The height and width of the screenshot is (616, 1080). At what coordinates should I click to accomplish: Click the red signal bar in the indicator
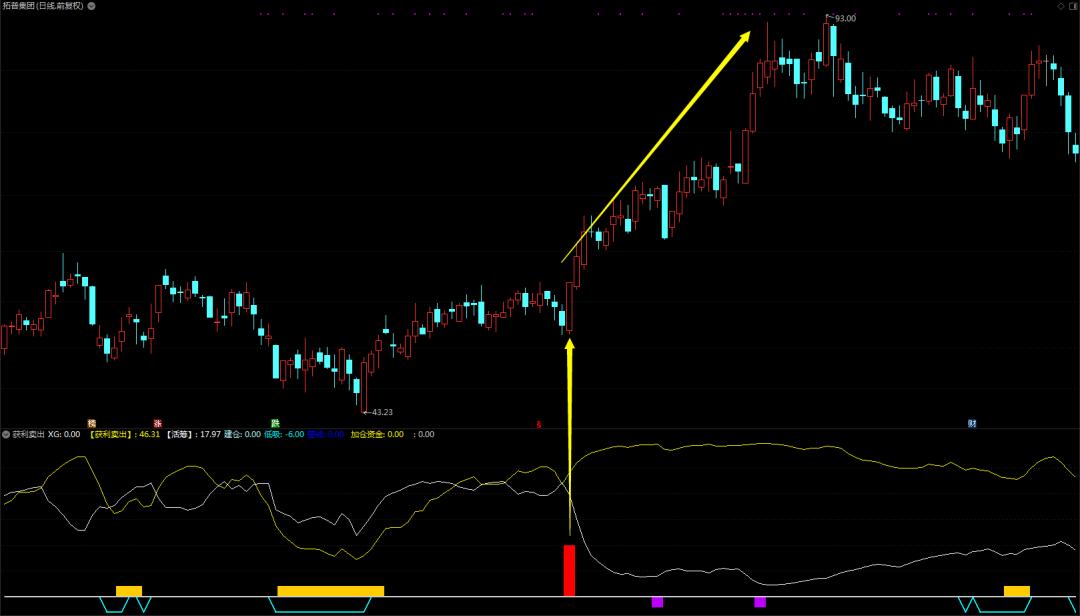click(x=569, y=571)
